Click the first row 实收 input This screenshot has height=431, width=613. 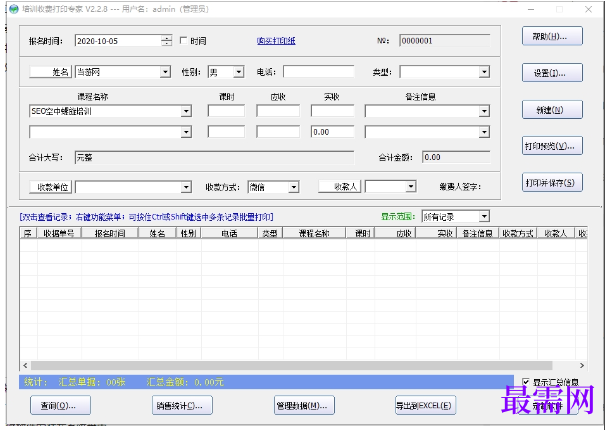332,111
